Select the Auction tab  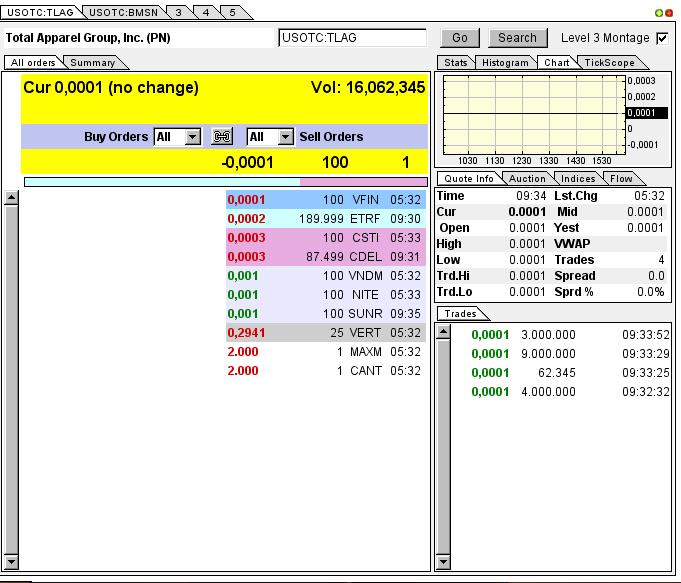click(527, 179)
